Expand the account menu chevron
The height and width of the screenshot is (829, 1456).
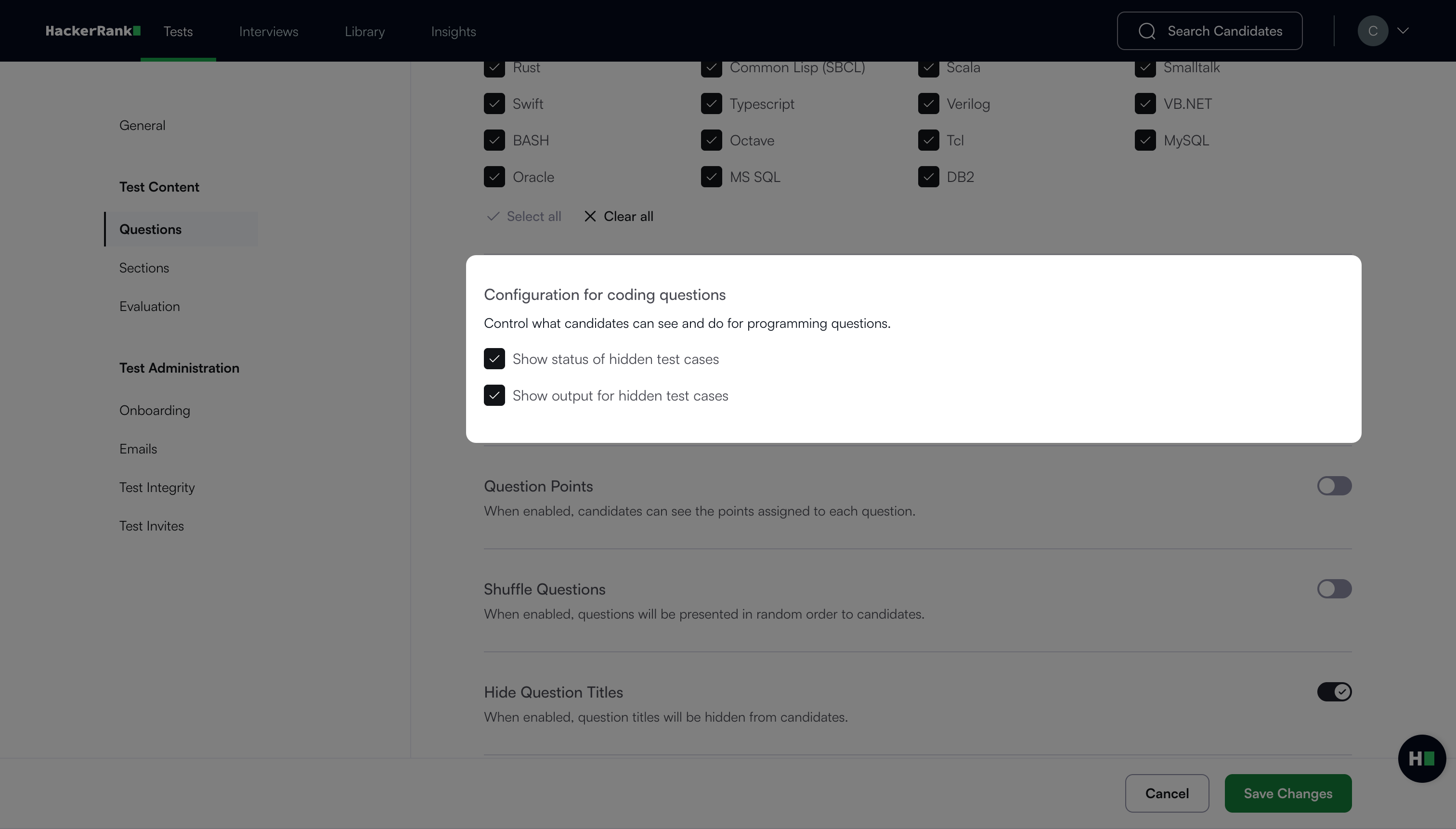click(1403, 31)
